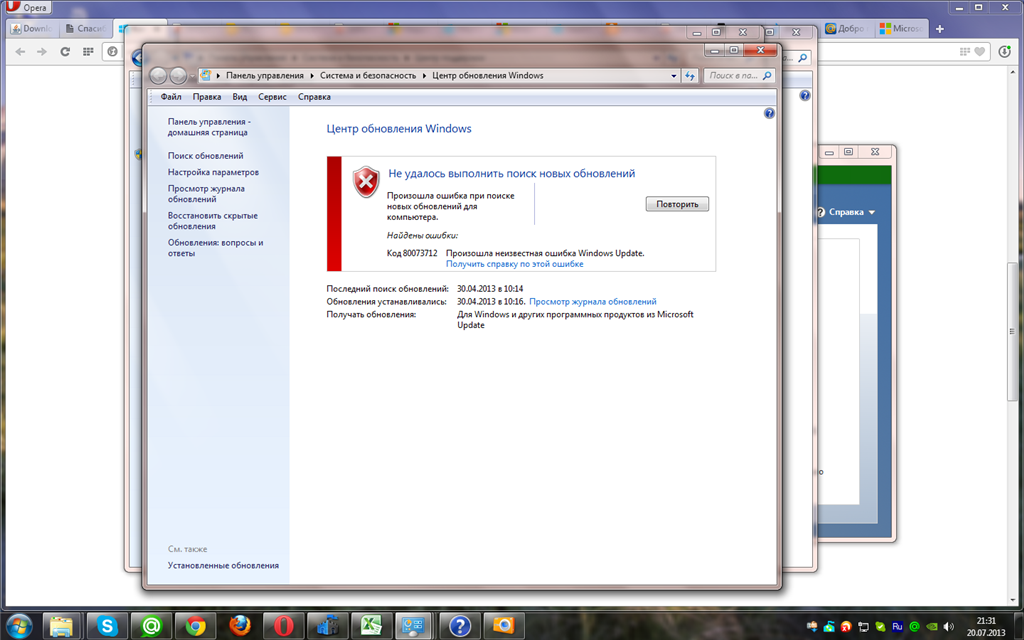
Task: Open the Файл menu
Action: (171, 97)
